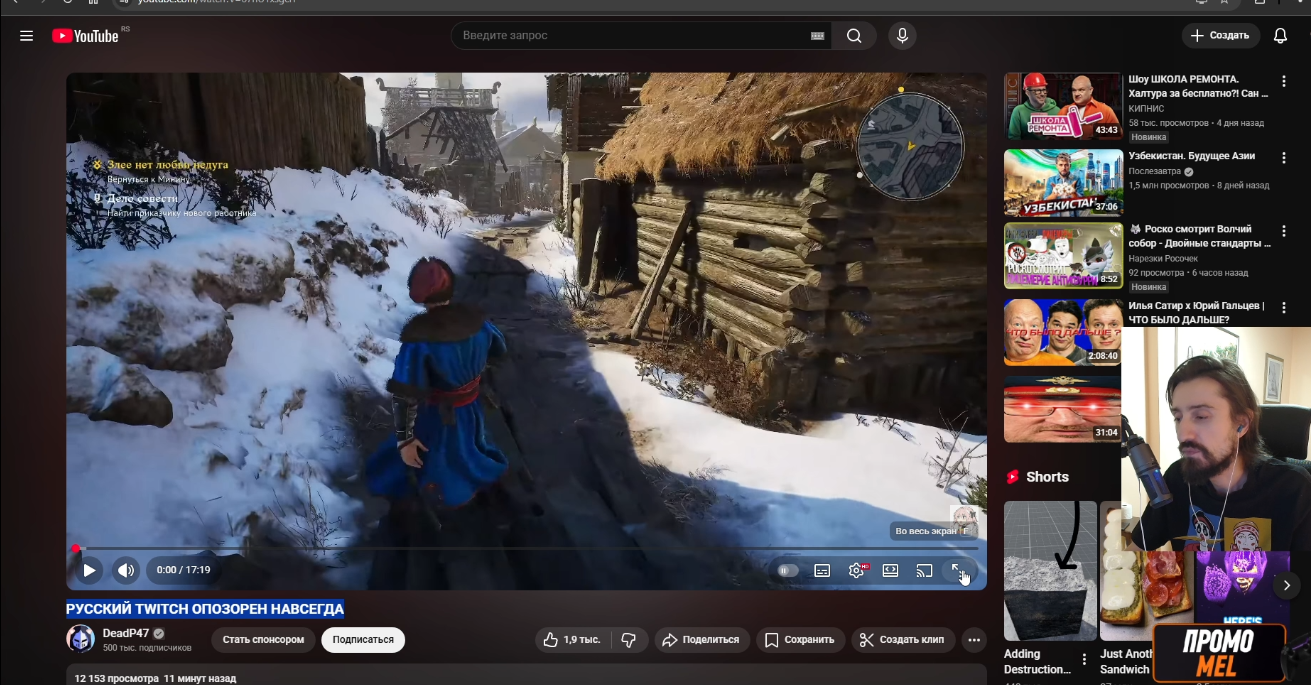Like the video showing 1,9 тыс.
1311x685 pixels.
(572, 640)
